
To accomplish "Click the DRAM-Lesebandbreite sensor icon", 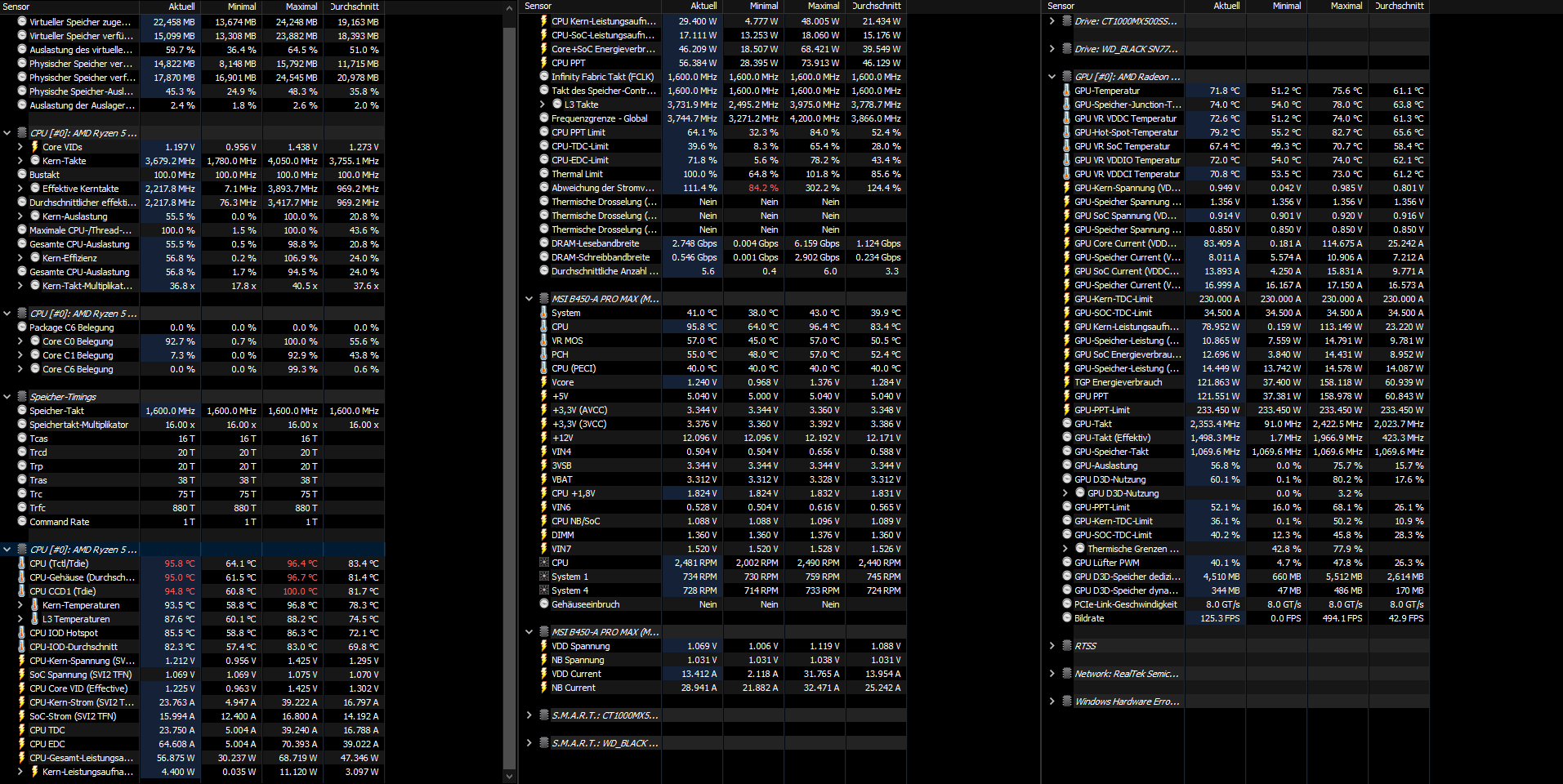I will (x=544, y=243).
